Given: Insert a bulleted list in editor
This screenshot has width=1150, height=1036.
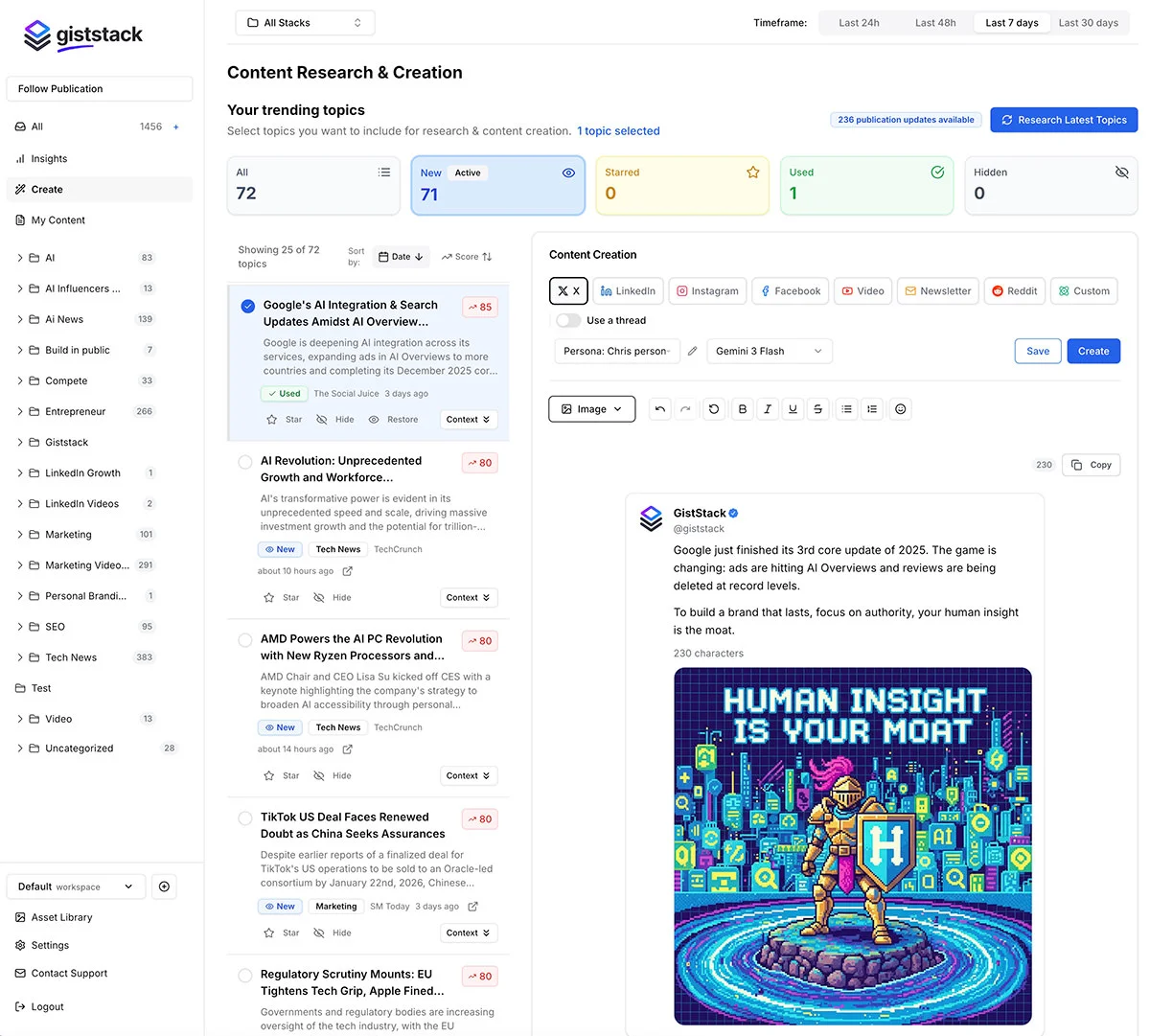Looking at the screenshot, I should [x=846, y=409].
